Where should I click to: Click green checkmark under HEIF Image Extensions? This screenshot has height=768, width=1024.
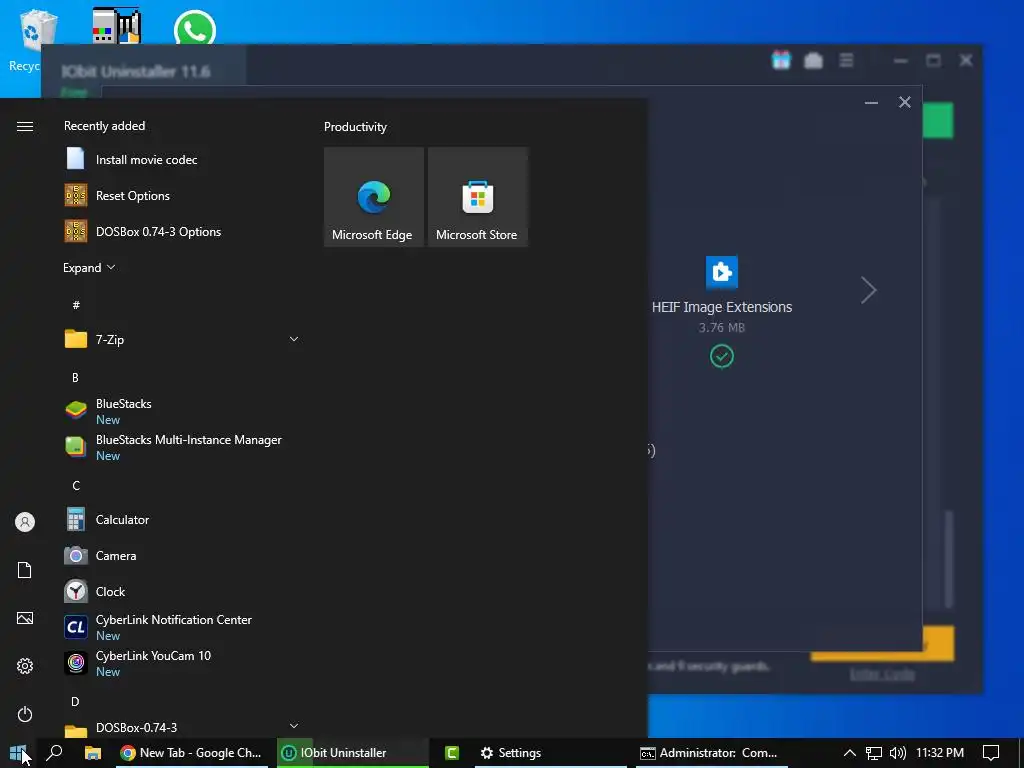[722, 357]
